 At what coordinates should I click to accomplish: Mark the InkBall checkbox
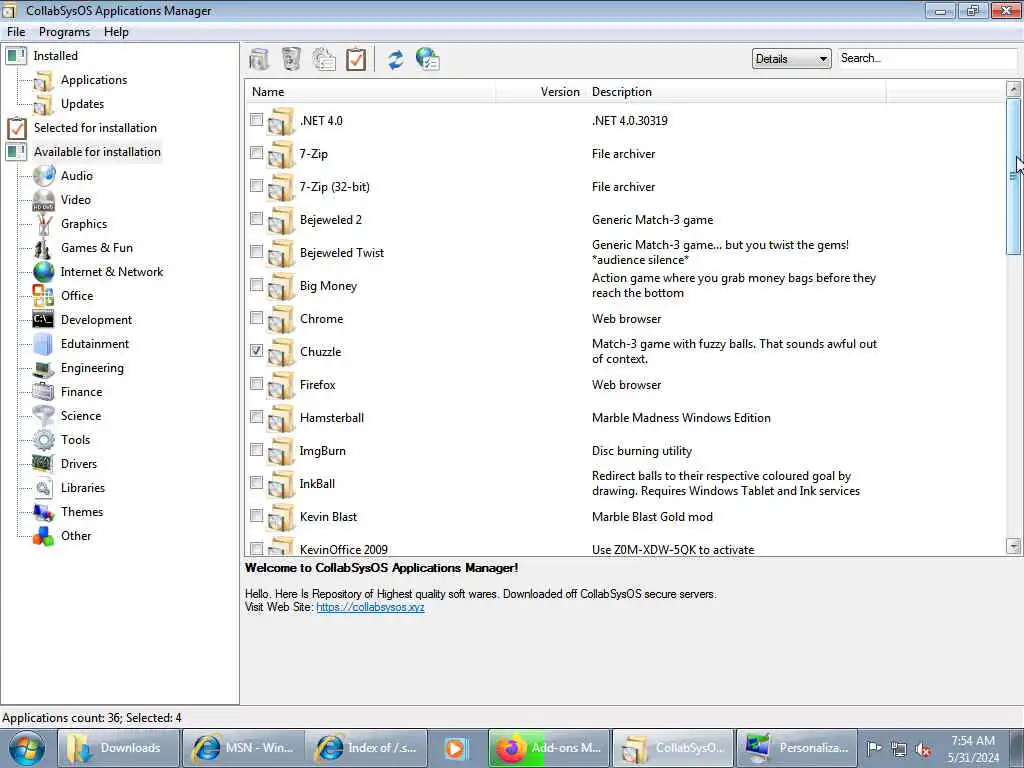[x=257, y=483]
